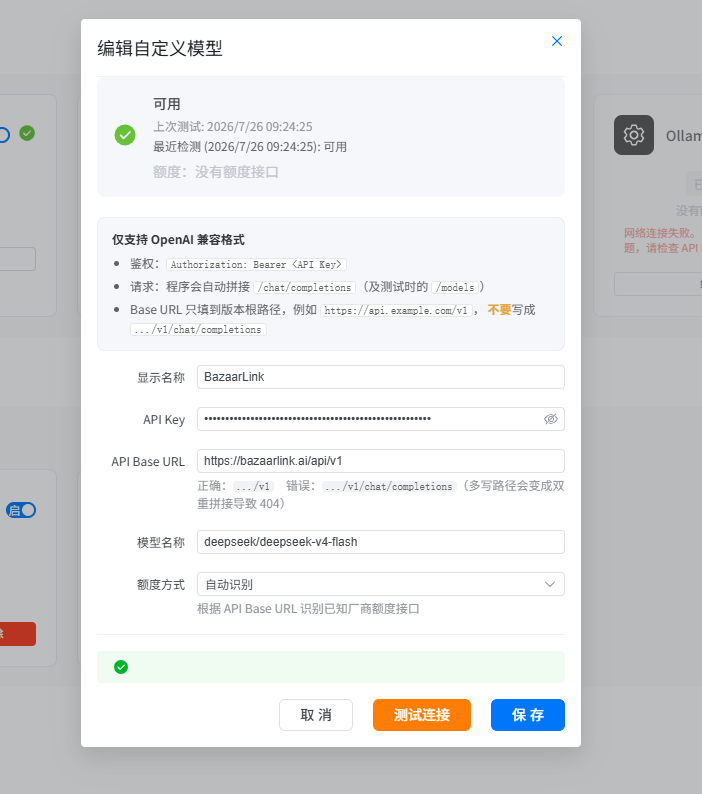This screenshot has height=794, width=702.
Task: Click green check icon in bottom result bar
Action: click(121, 667)
